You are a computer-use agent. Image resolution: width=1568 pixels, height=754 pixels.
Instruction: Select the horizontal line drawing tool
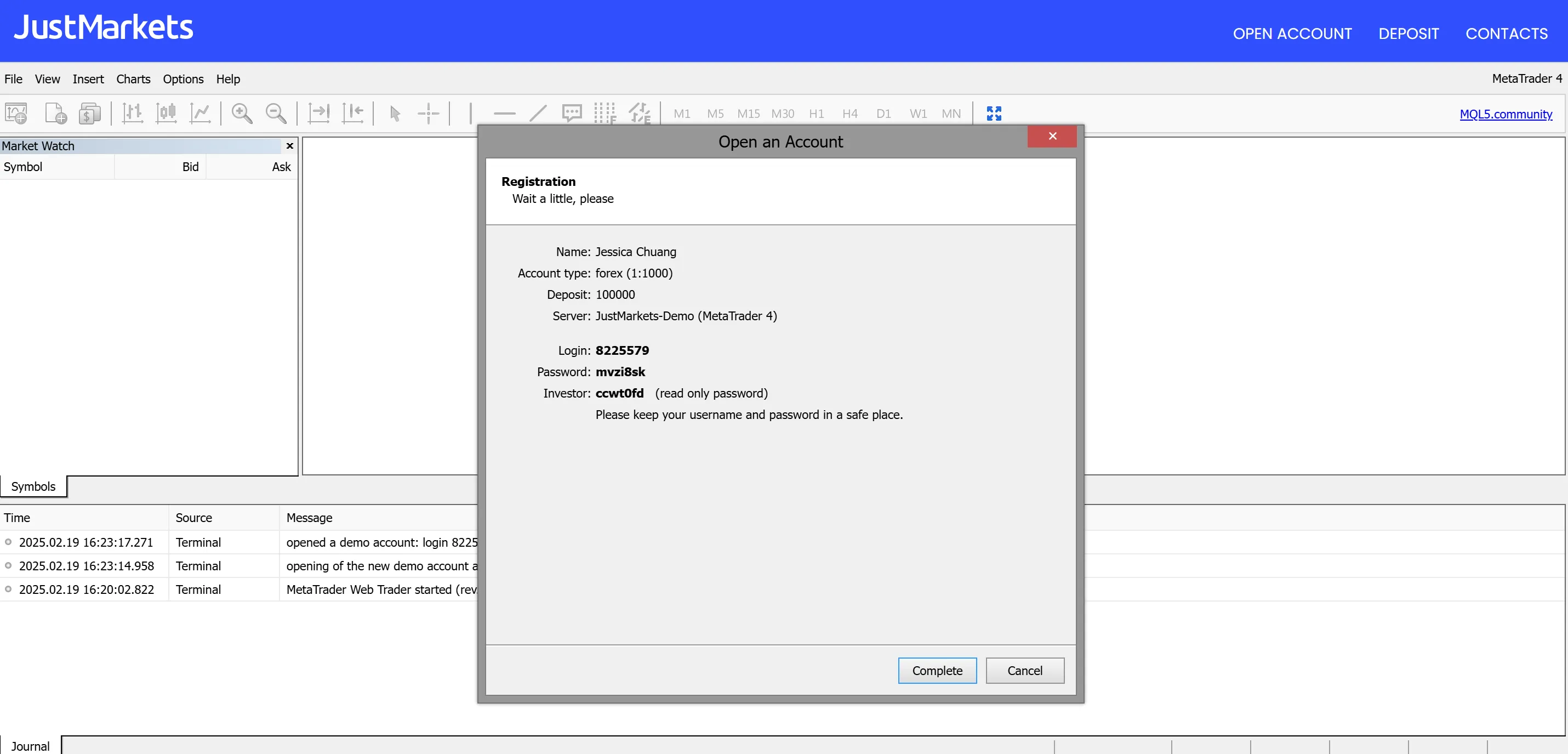pos(505,114)
